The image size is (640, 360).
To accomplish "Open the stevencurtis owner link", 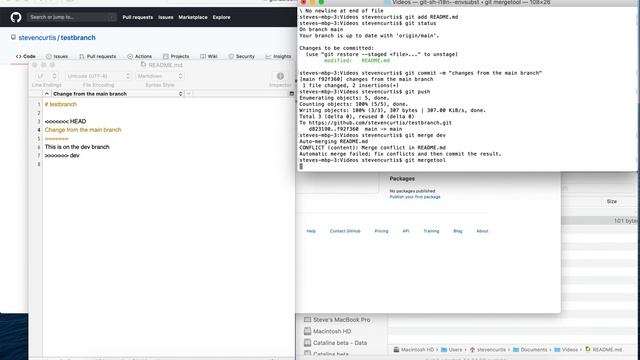I will pyautogui.click(x=37, y=38).
